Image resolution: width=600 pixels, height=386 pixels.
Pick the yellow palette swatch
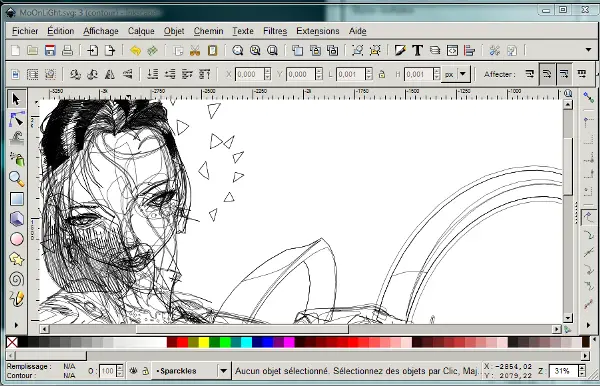click(204, 342)
